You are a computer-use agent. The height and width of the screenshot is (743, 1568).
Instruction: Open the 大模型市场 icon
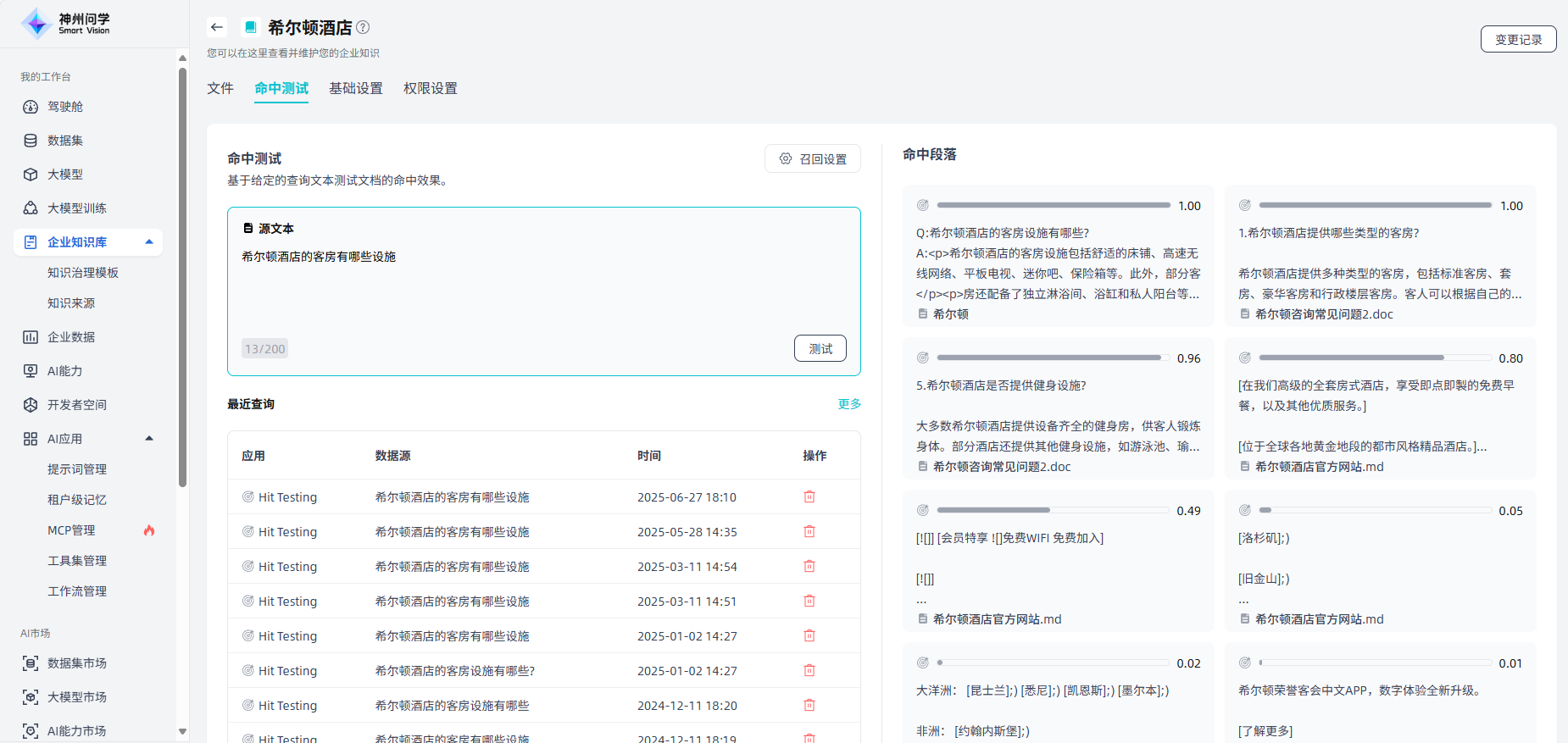31,697
